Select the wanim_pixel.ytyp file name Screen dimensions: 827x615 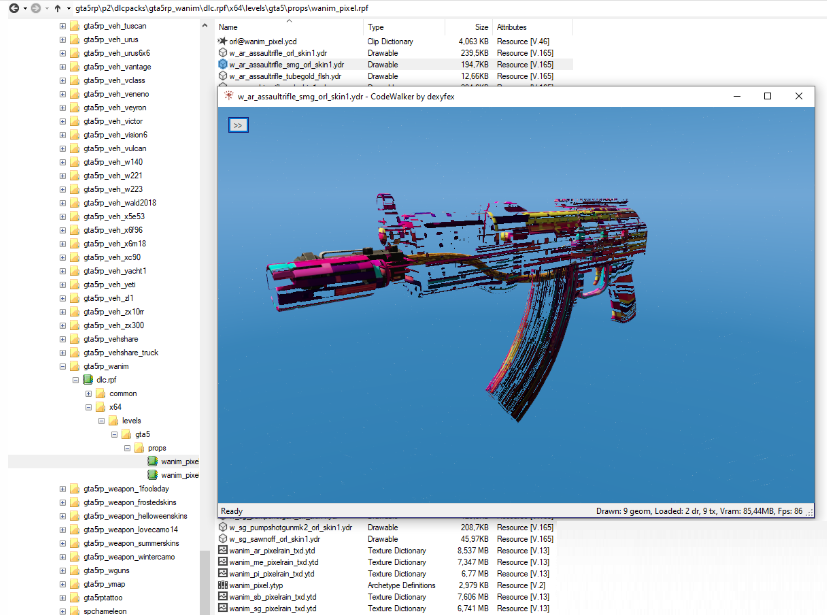(256, 585)
